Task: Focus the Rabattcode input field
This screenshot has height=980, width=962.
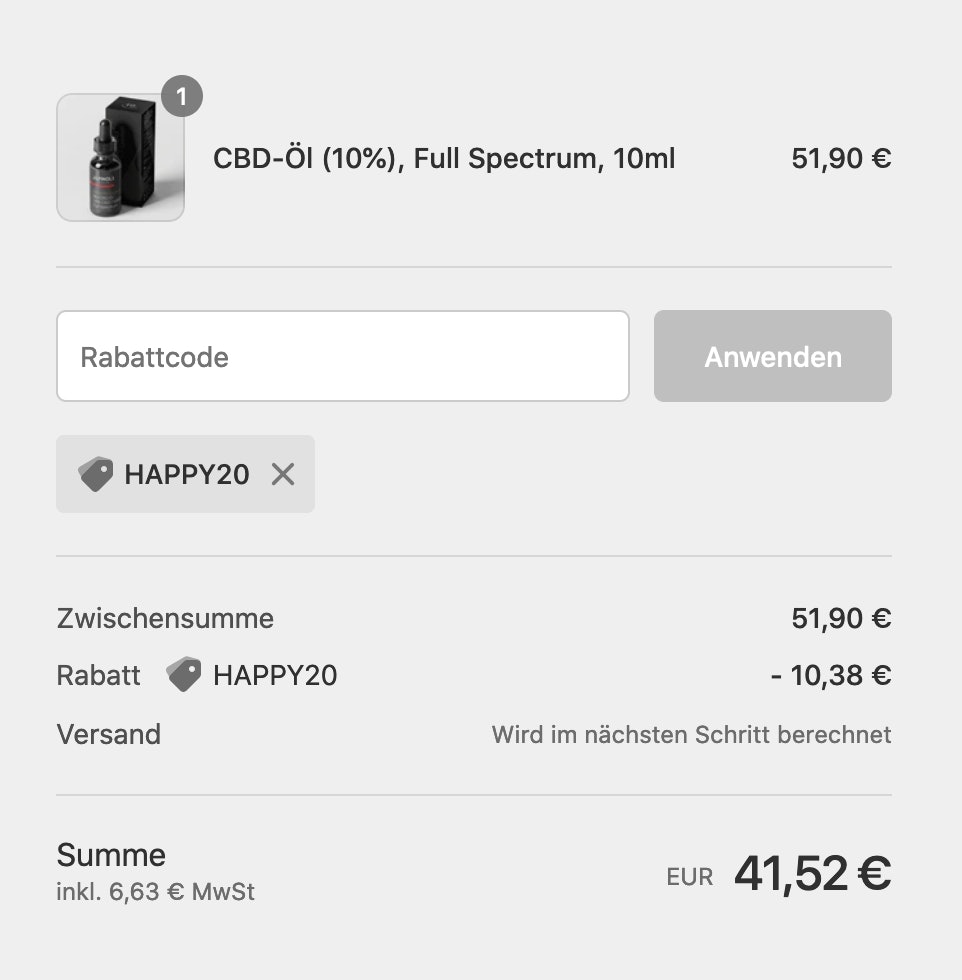Action: point(342,357)
